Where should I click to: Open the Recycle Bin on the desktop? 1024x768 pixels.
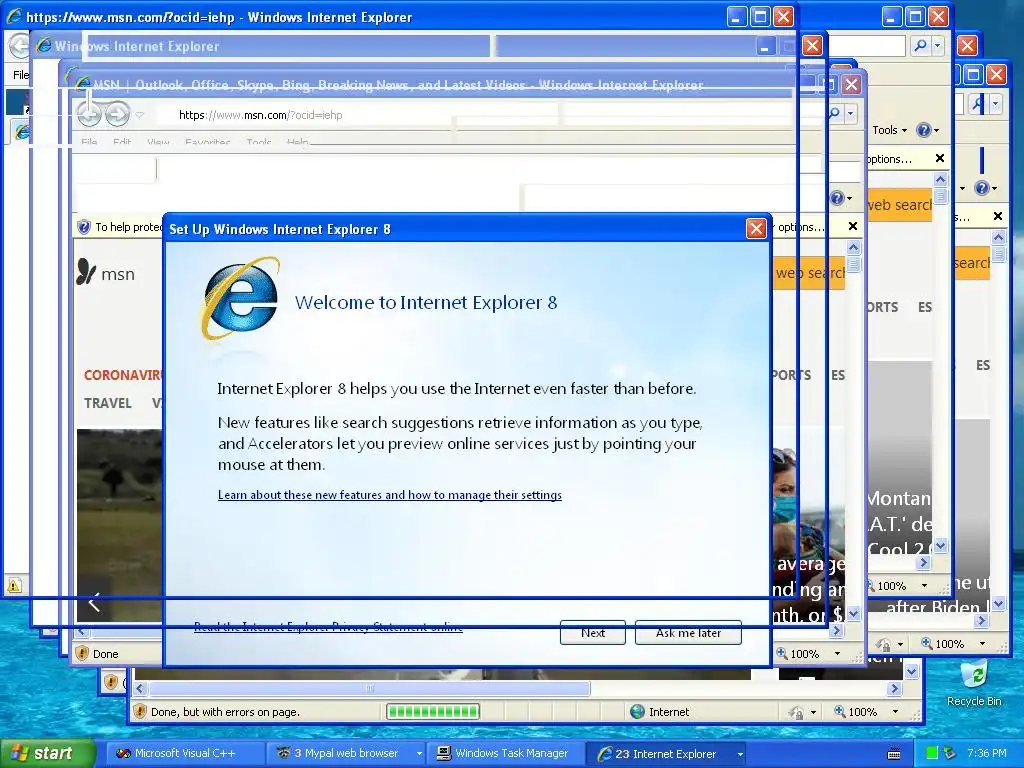(x=974, y=682)
